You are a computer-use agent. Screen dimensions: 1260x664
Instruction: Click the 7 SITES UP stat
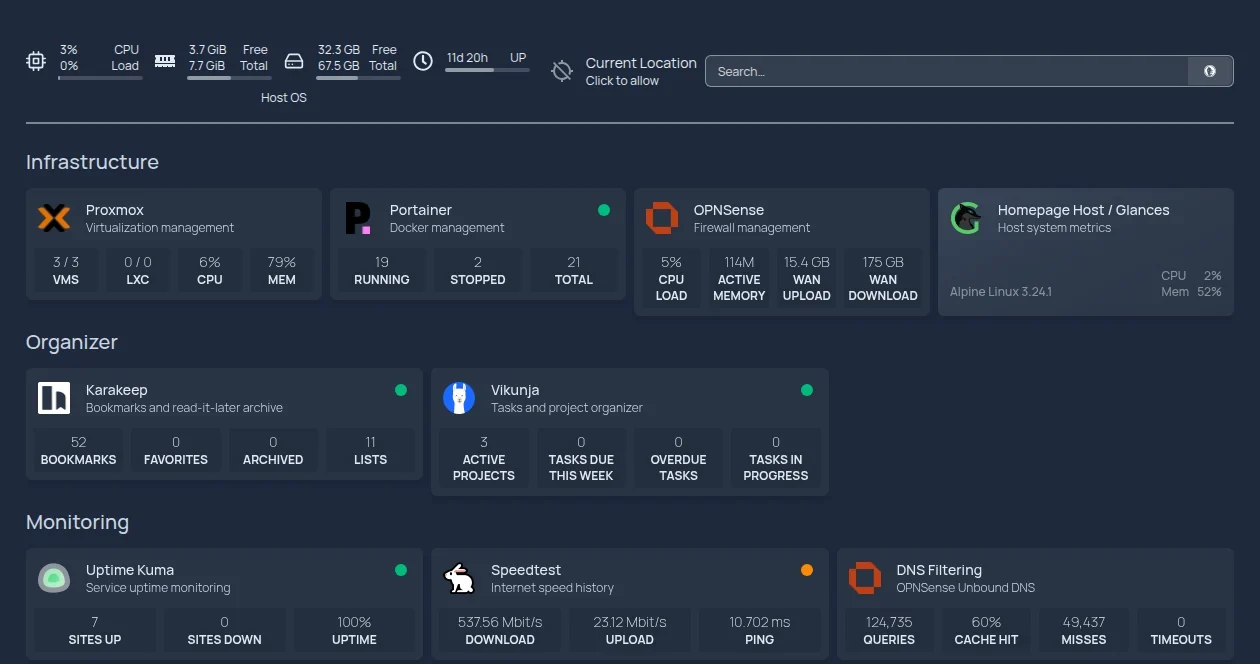tap(95, 630)
